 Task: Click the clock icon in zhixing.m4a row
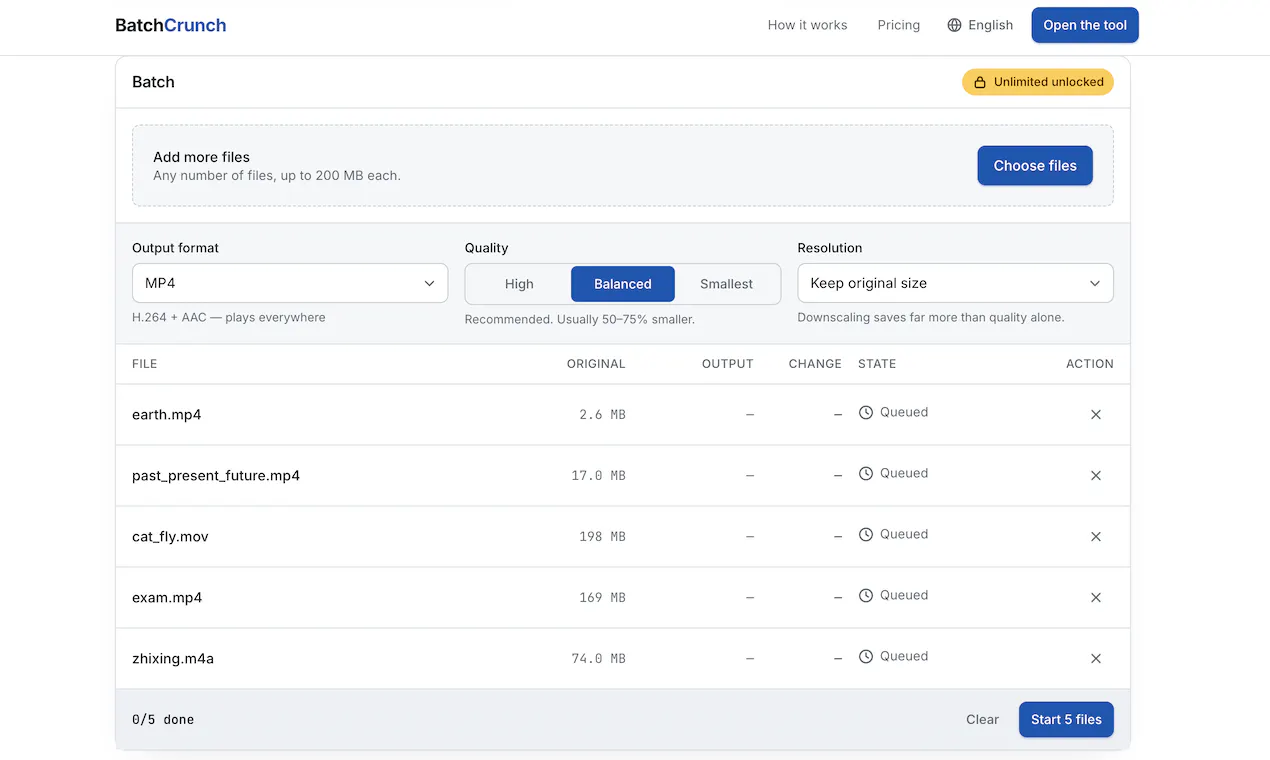(x=866, y=656)
